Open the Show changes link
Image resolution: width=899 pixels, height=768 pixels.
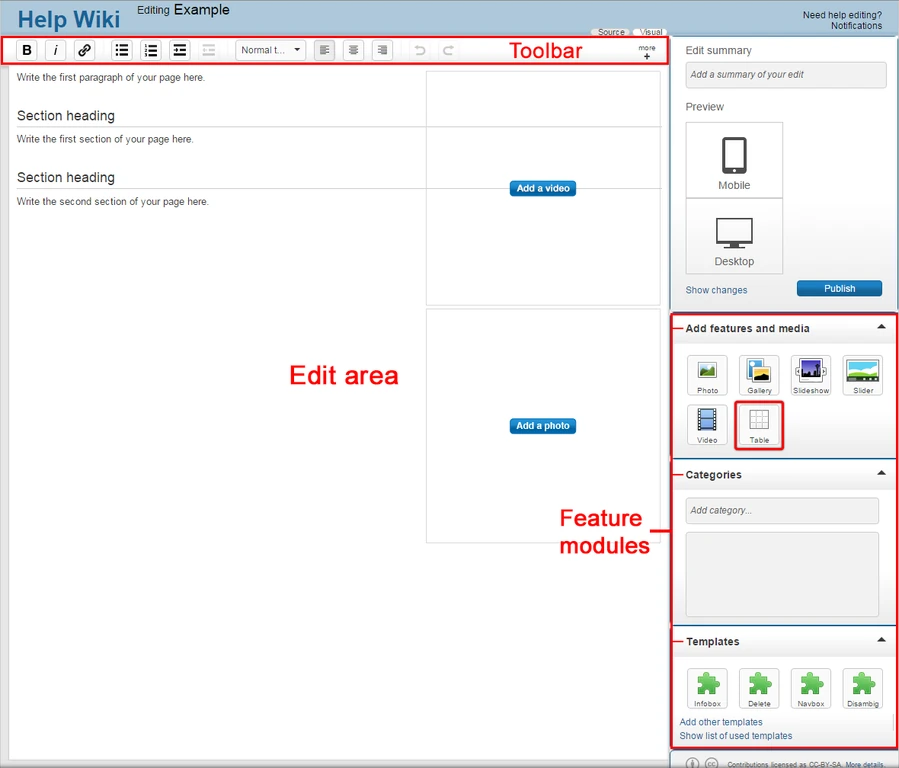pos(716,290)
